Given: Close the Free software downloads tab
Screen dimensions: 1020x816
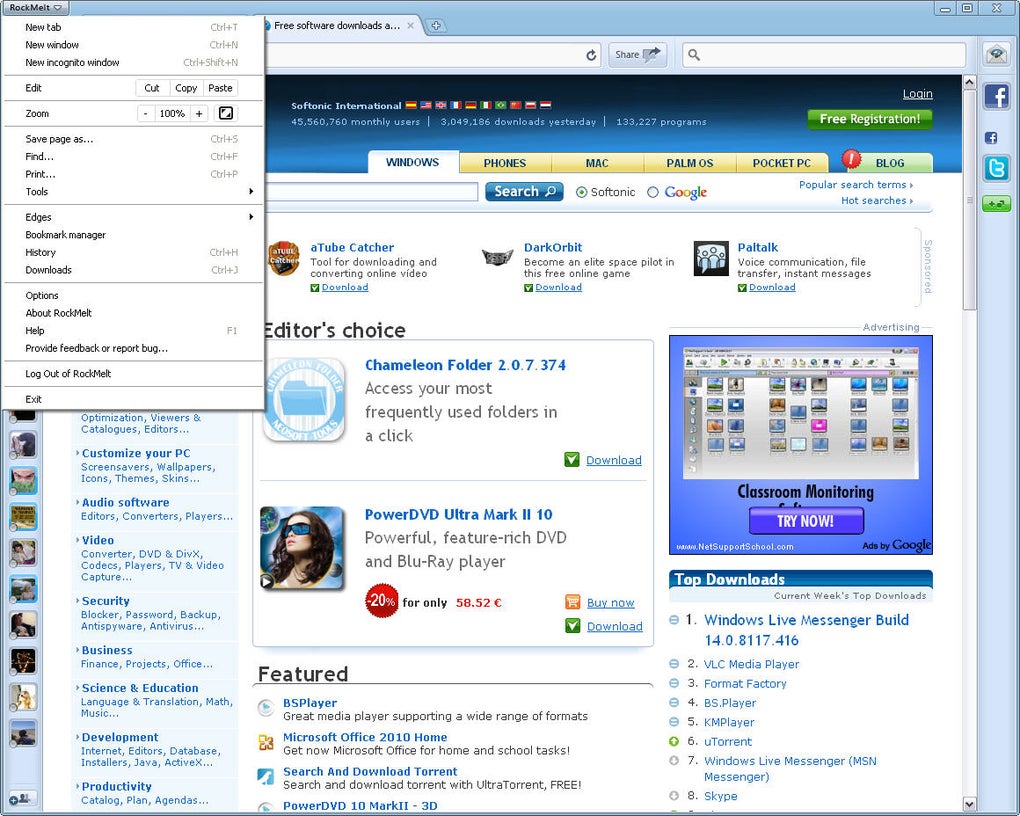Looking at the screenshot, I should pyautogui.click(x=410, y=25).
